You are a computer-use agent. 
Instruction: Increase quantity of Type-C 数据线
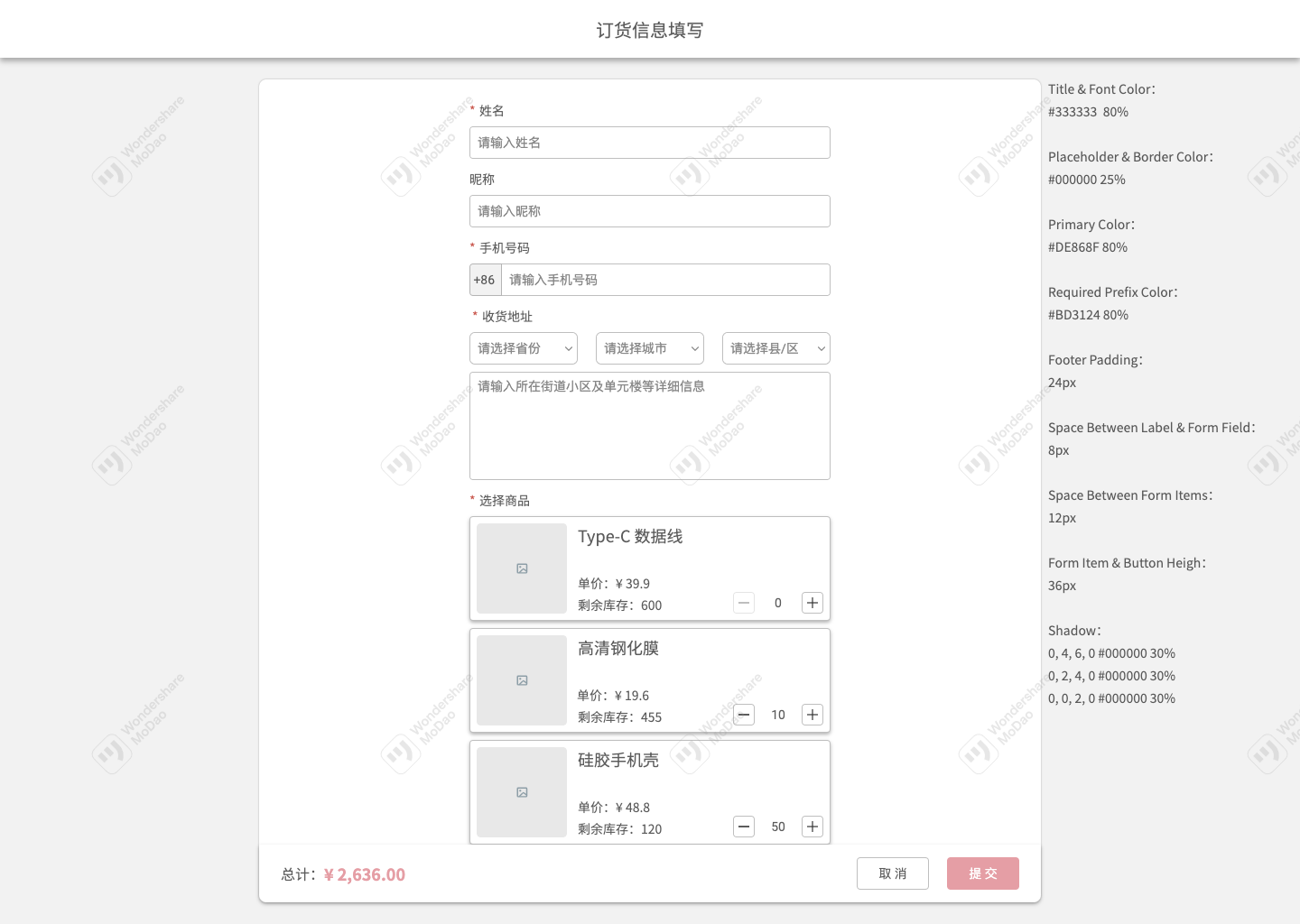(x=812, y=603)
